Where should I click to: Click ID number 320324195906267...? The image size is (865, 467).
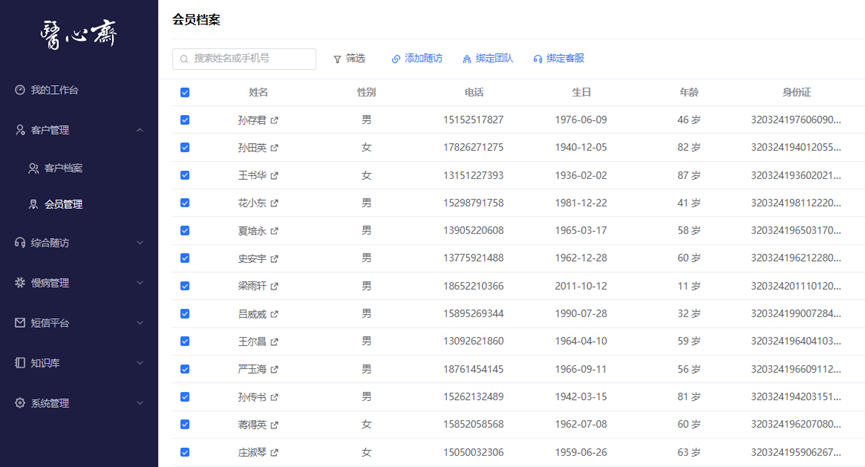(x=796, y=452)
